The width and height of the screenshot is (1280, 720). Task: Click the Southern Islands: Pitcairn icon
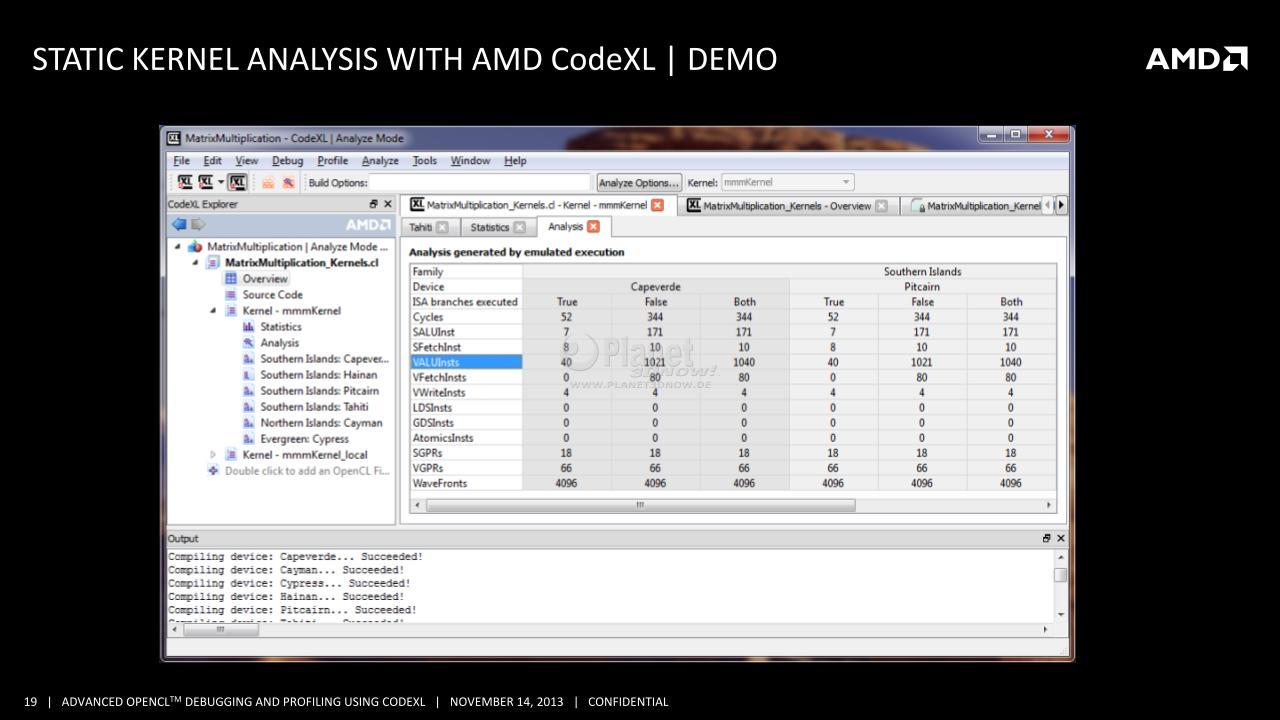tap(249, 391)
